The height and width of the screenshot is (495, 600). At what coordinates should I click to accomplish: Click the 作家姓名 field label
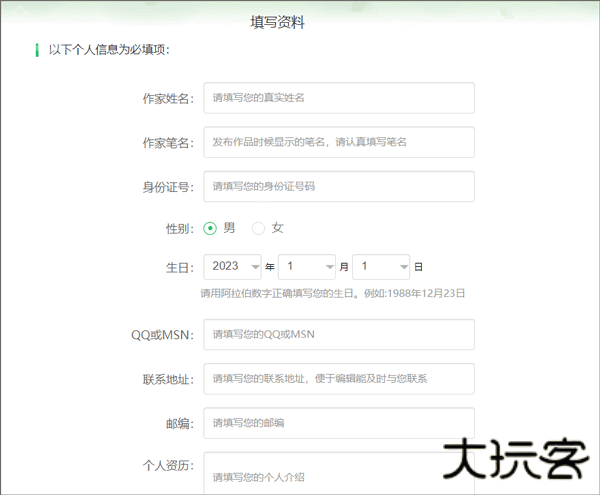click(x=167, y=99)
